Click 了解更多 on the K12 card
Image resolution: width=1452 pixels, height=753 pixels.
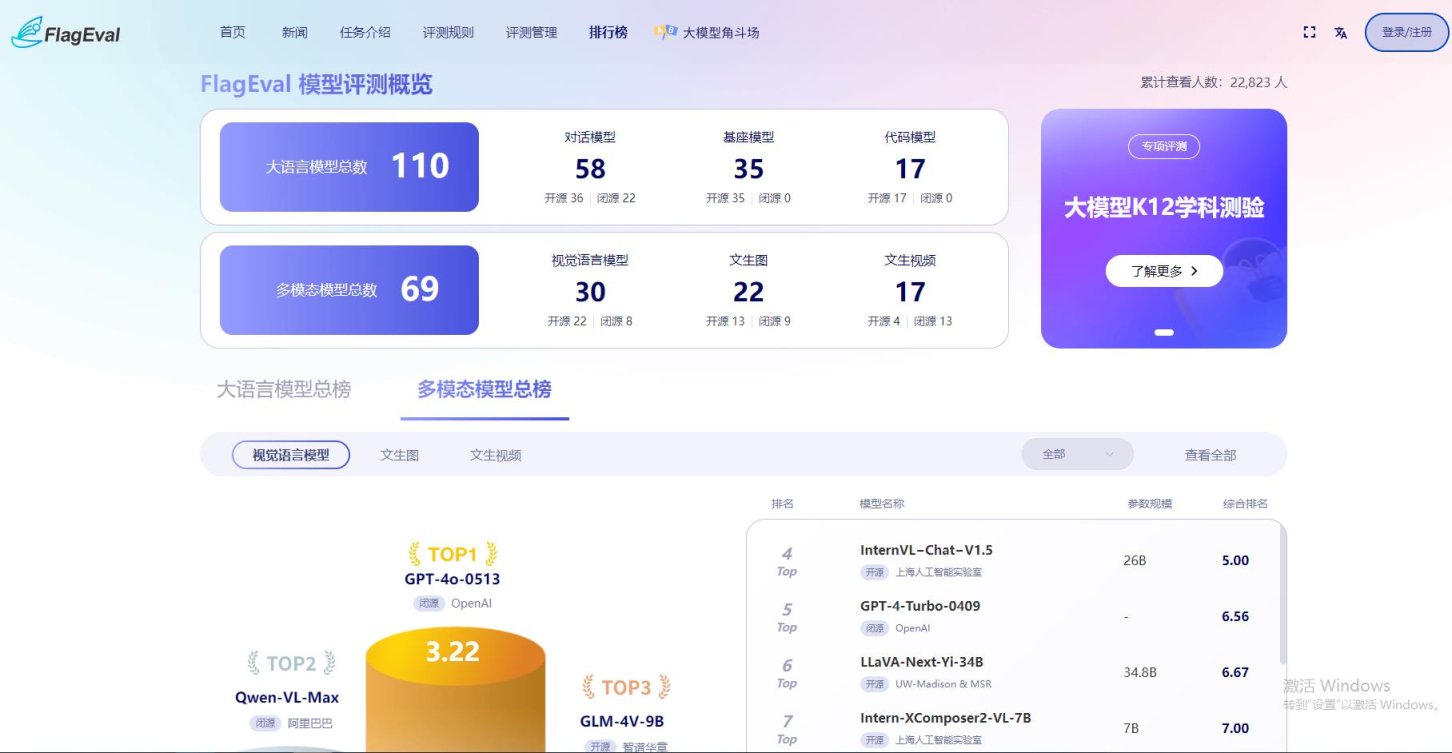(x=1163, y=270)
